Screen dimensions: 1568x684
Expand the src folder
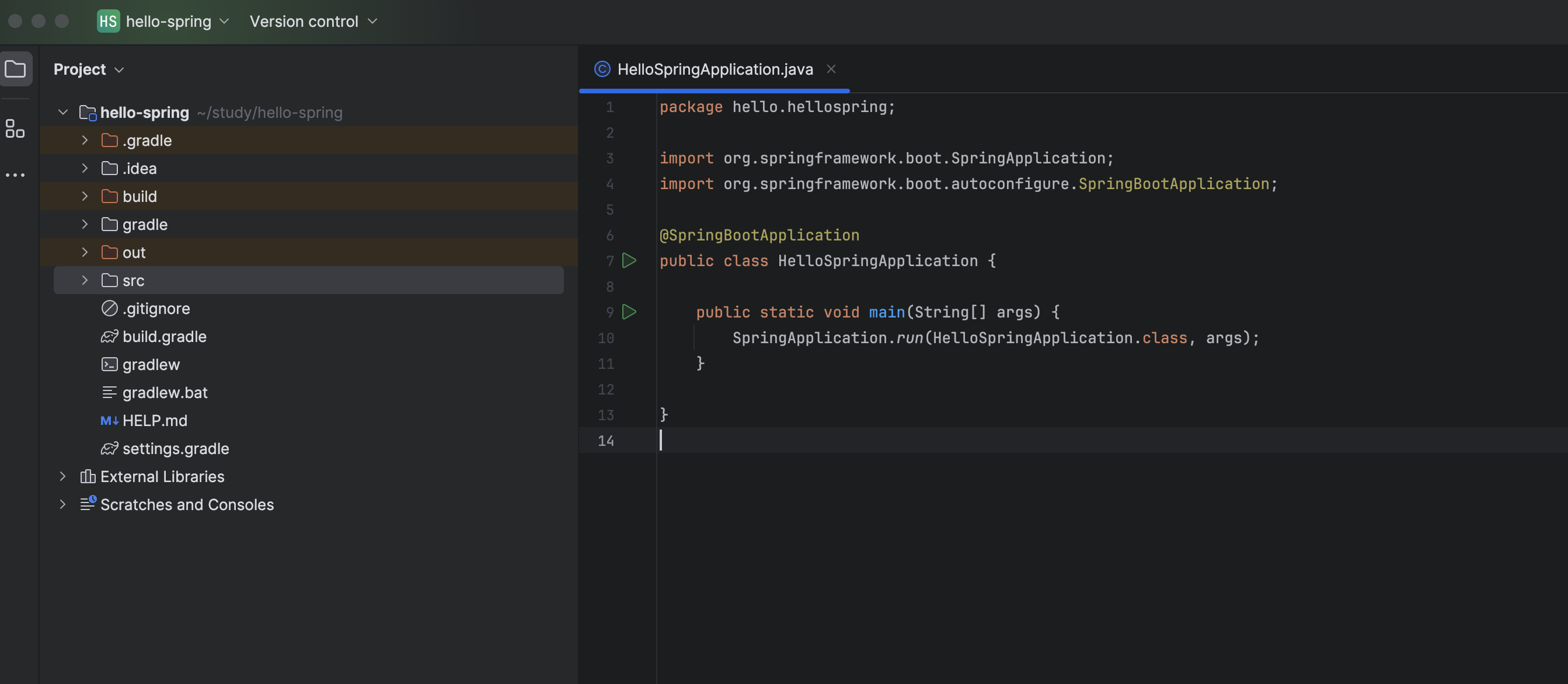pos(85,281)
